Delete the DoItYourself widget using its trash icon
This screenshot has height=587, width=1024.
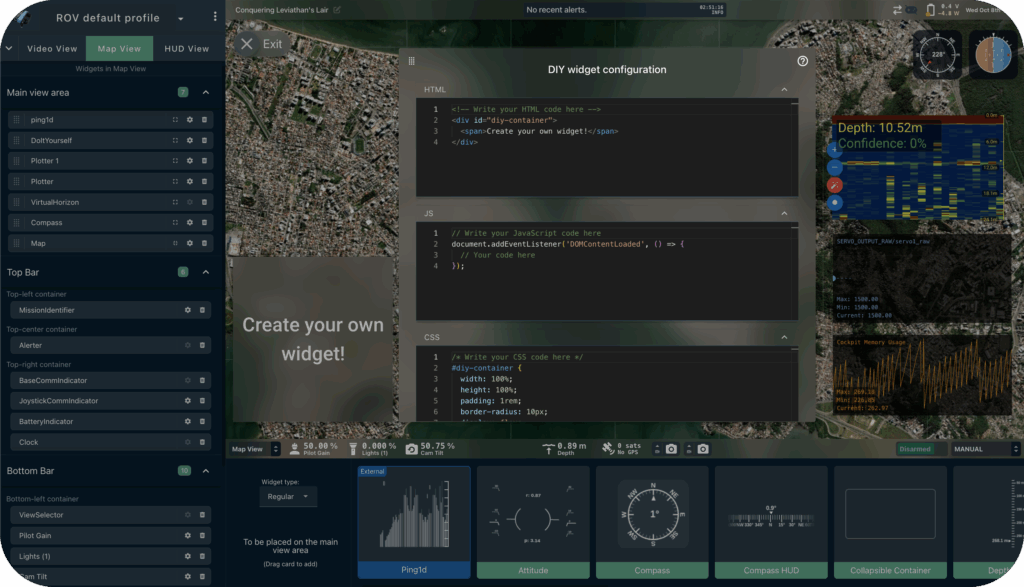204,140
